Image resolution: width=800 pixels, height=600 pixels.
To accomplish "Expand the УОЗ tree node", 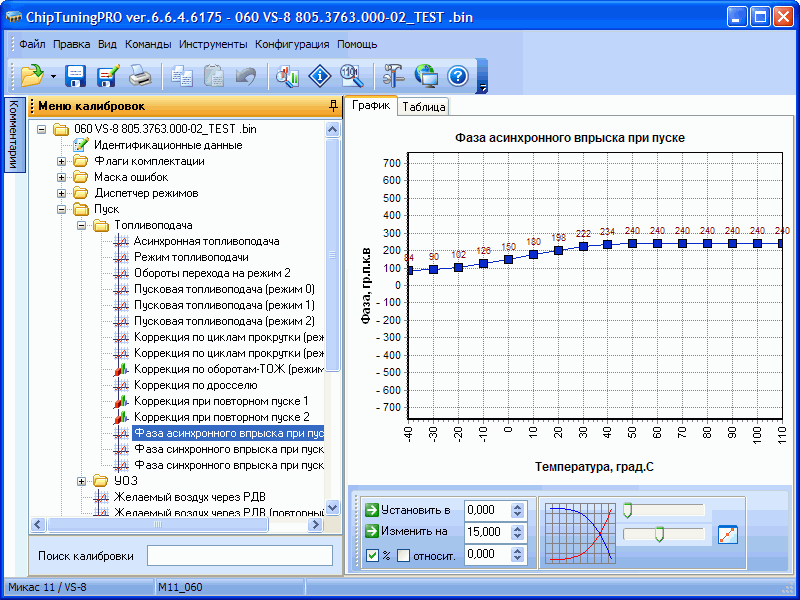I will pos(82,481).
